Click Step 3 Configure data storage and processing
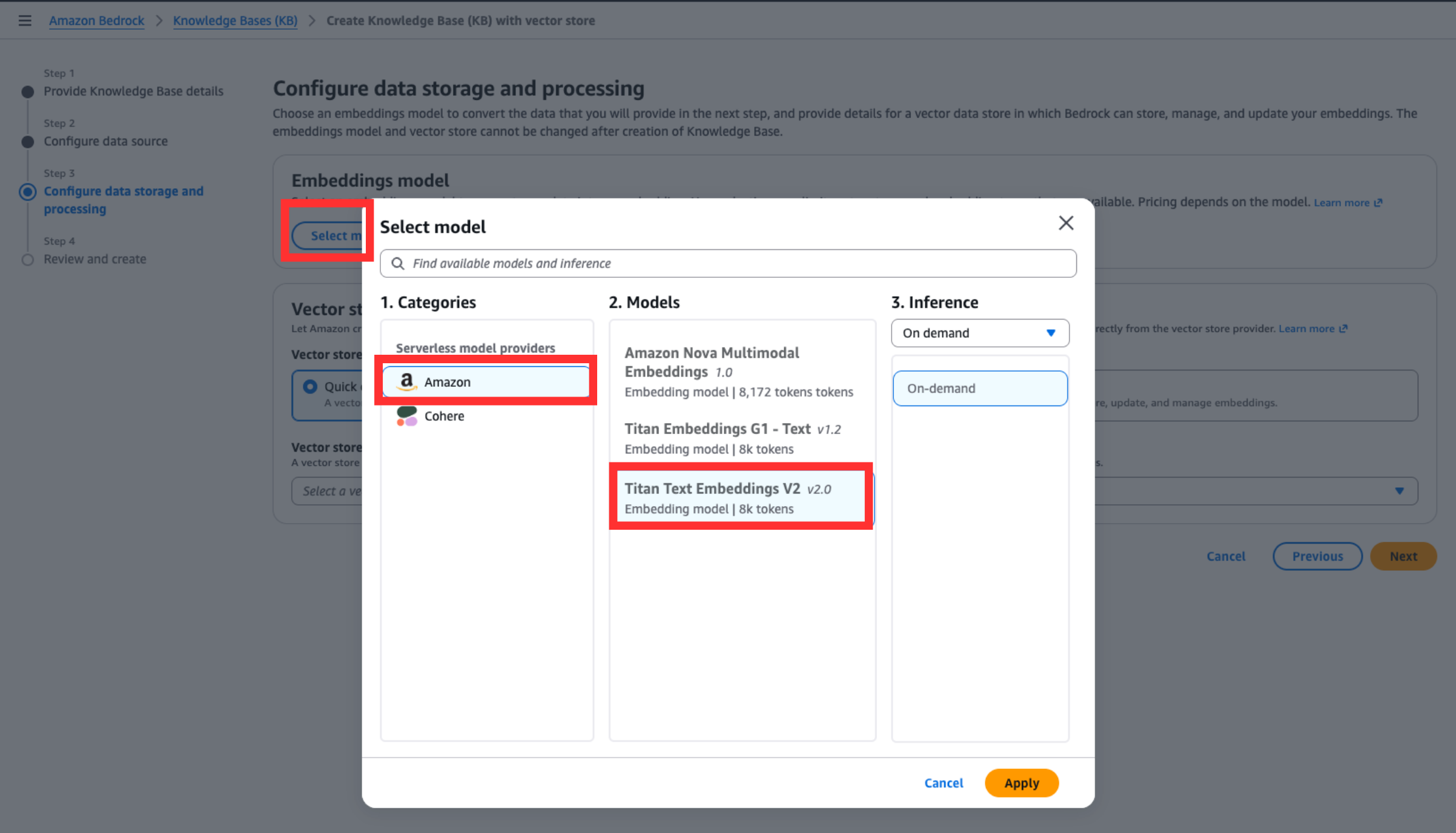 point(124,200)
